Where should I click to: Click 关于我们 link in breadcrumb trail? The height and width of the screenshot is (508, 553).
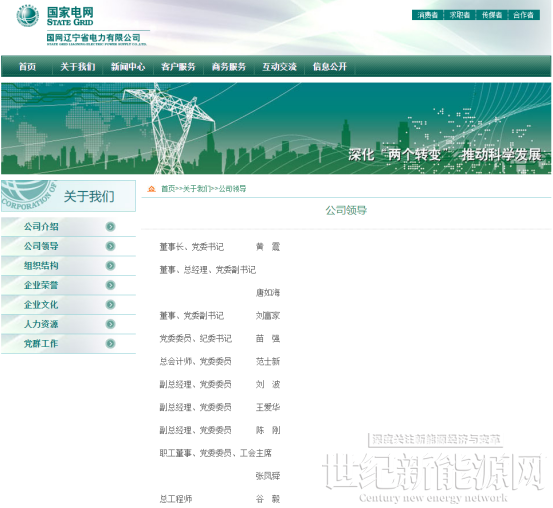click(197, 189)
